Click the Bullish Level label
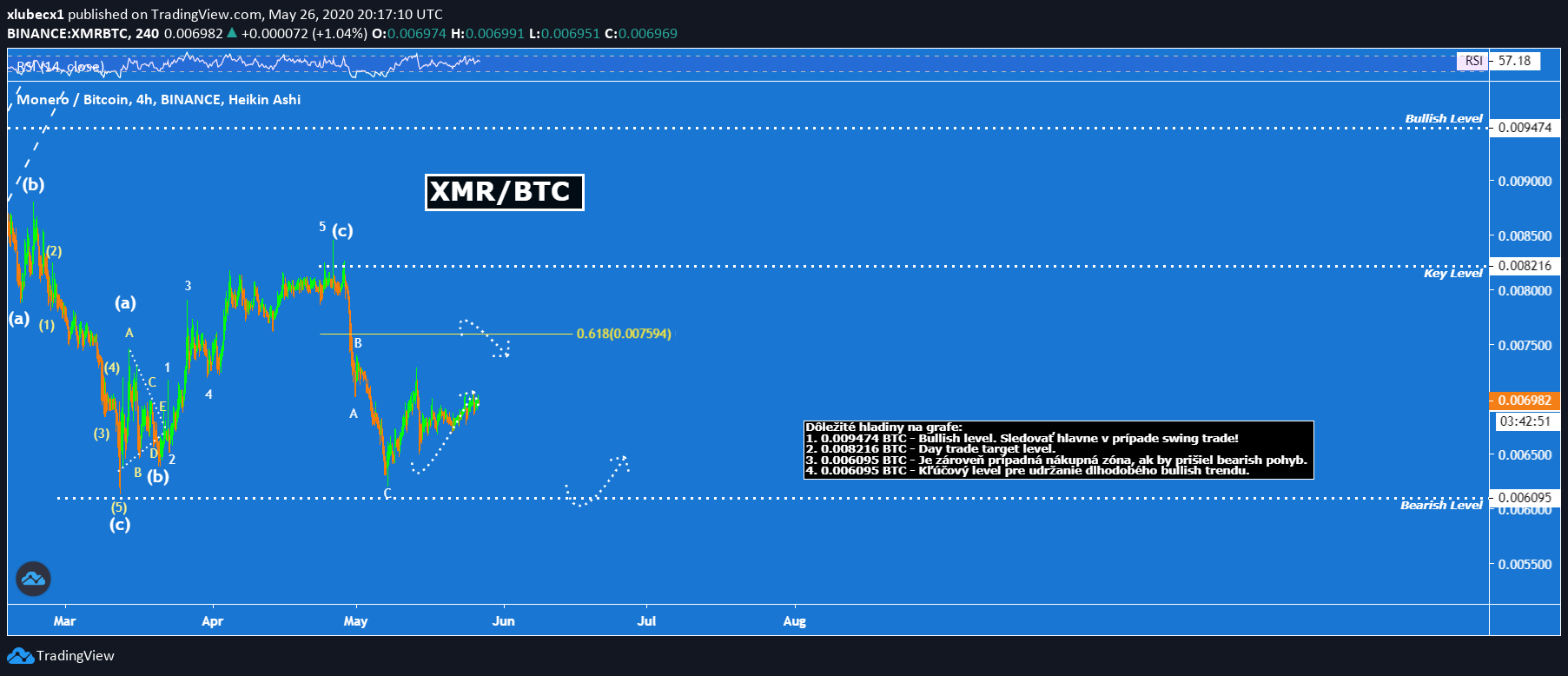Image resolution: width=1568 pixels, height=676 pixels. (1443, 118)
